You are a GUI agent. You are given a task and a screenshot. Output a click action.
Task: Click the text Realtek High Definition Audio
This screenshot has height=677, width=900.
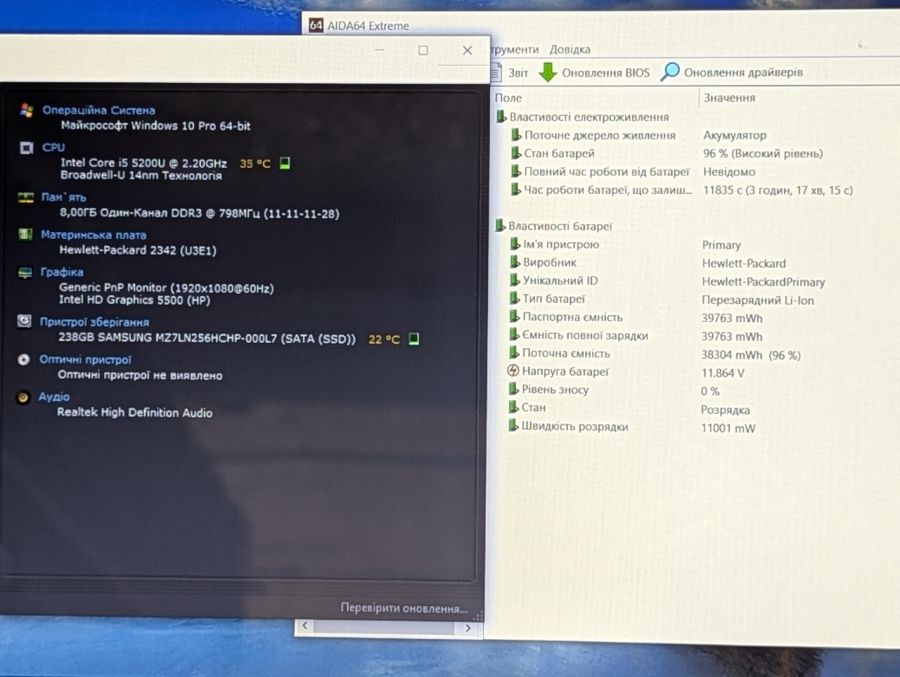134,412
